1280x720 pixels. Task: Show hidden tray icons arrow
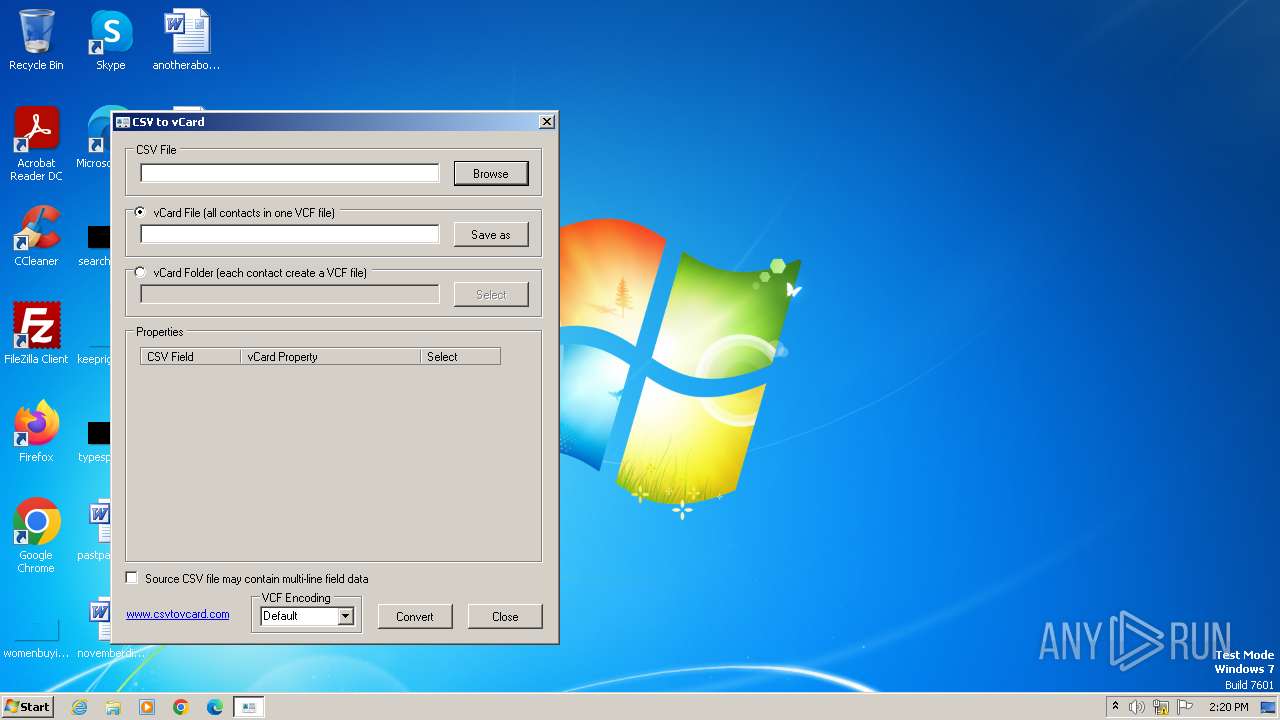[x=1115, y=706]
